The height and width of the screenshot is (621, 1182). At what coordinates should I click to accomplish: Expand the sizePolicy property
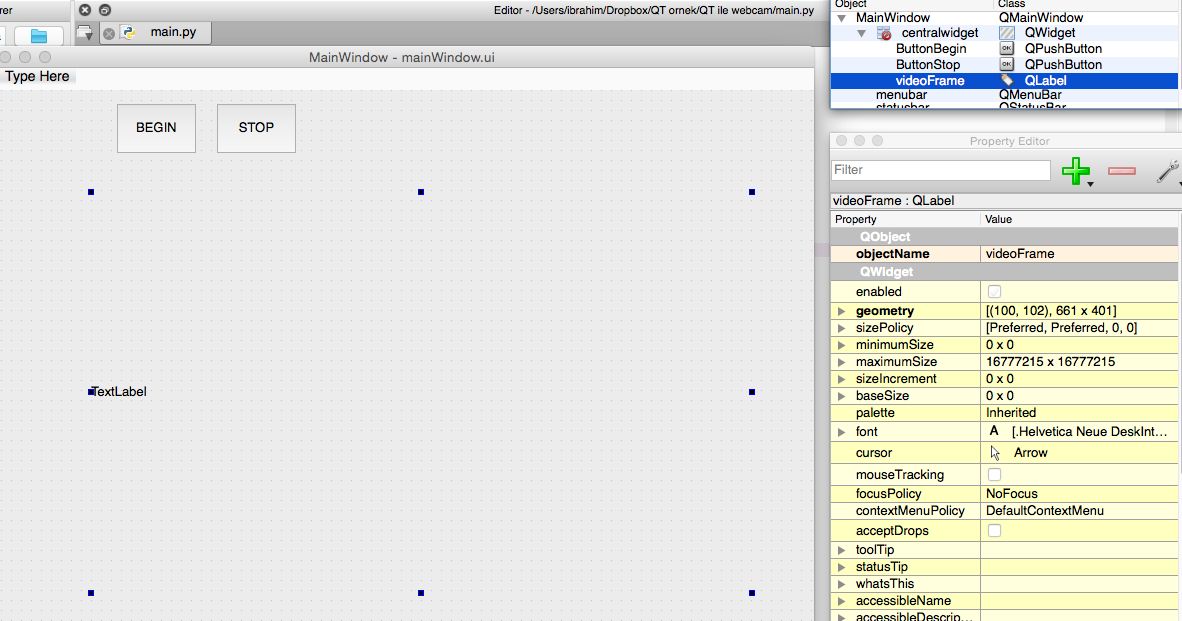tap(841, 327)
